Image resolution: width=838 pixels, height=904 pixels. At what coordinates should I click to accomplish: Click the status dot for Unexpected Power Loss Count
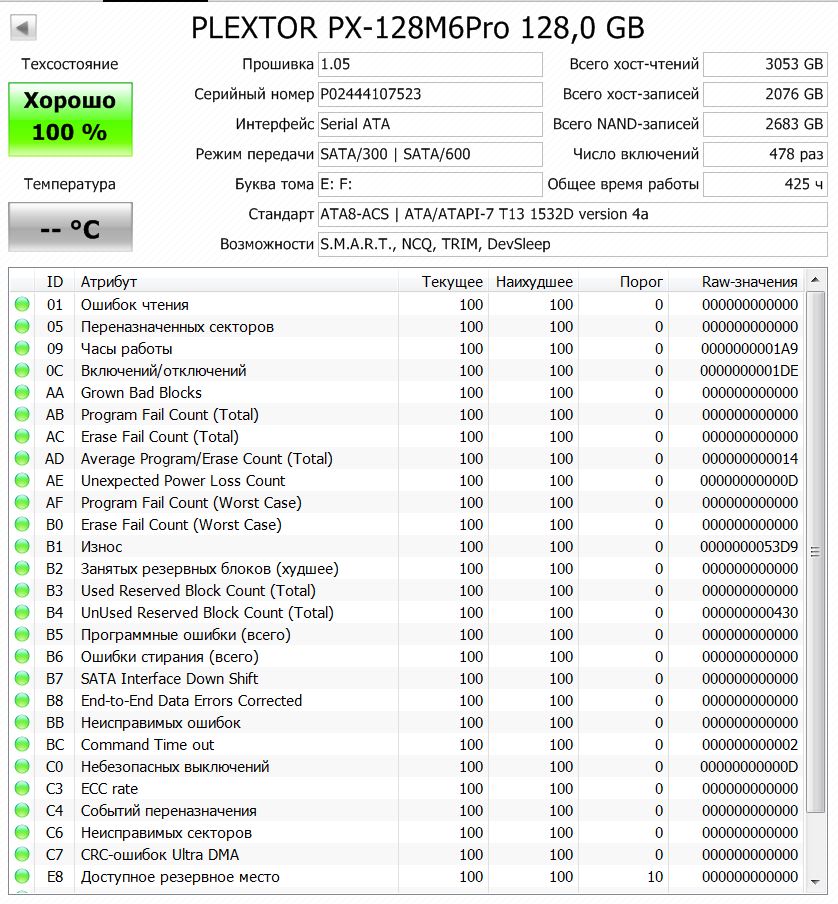[22, 480]
